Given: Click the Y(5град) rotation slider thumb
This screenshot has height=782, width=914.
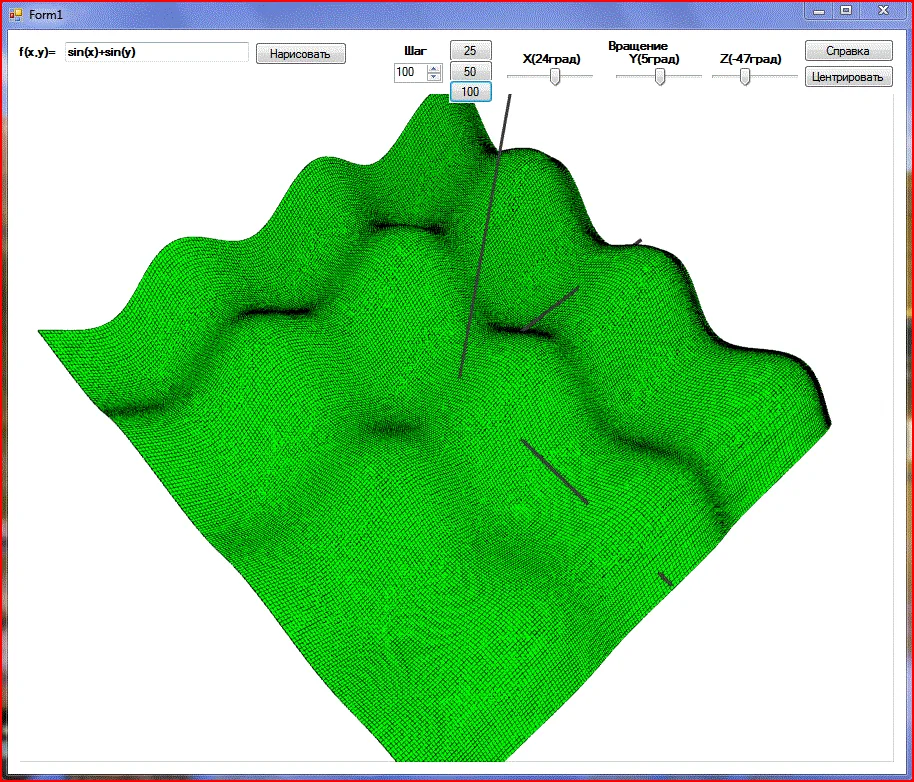Looking at the screenshot, I should point(660,78).
